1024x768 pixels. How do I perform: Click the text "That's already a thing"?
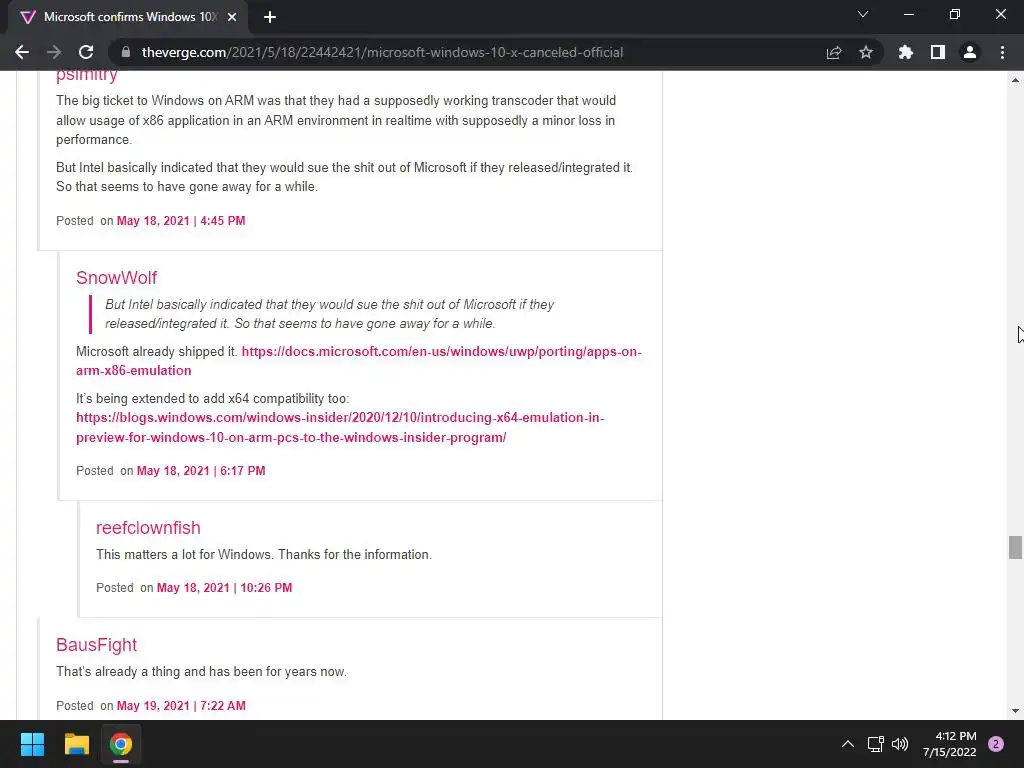click(x=118, y=672)
